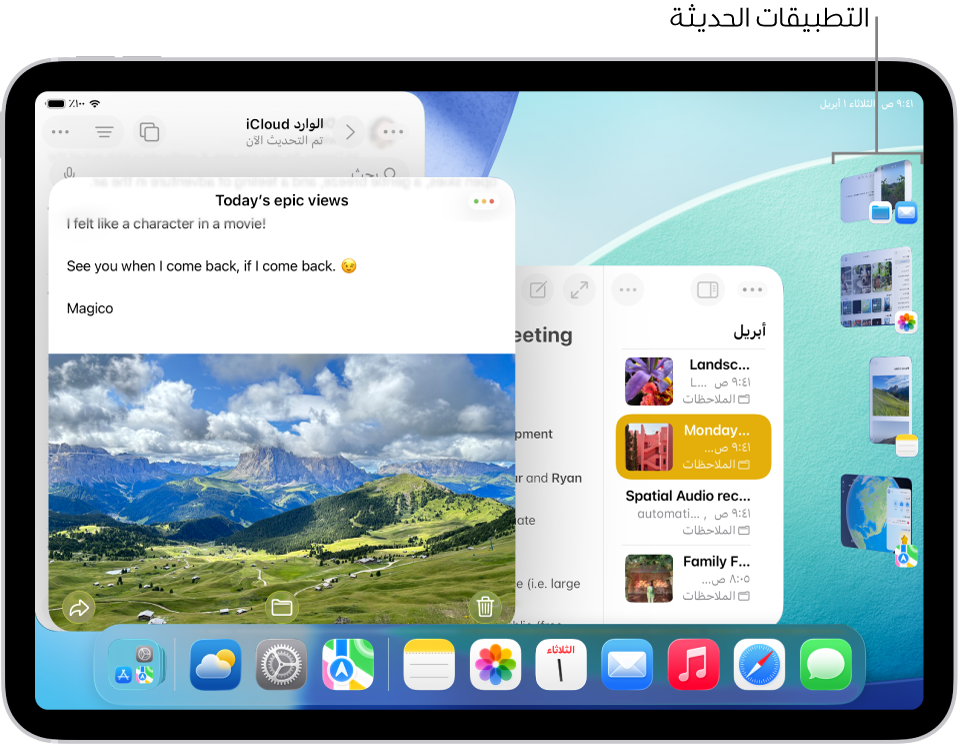Tap the folder icon on the quick note
The image size is (960, 745).
(x=281, y=607)
